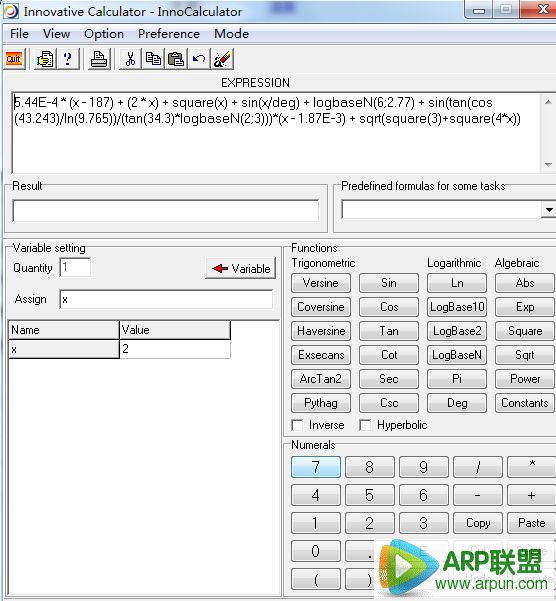The height and width of the screenshot is (601, 556).
Task: Enable the Hyperbolic checkbox
Action: pyautogui.click(x=365, y=425)
